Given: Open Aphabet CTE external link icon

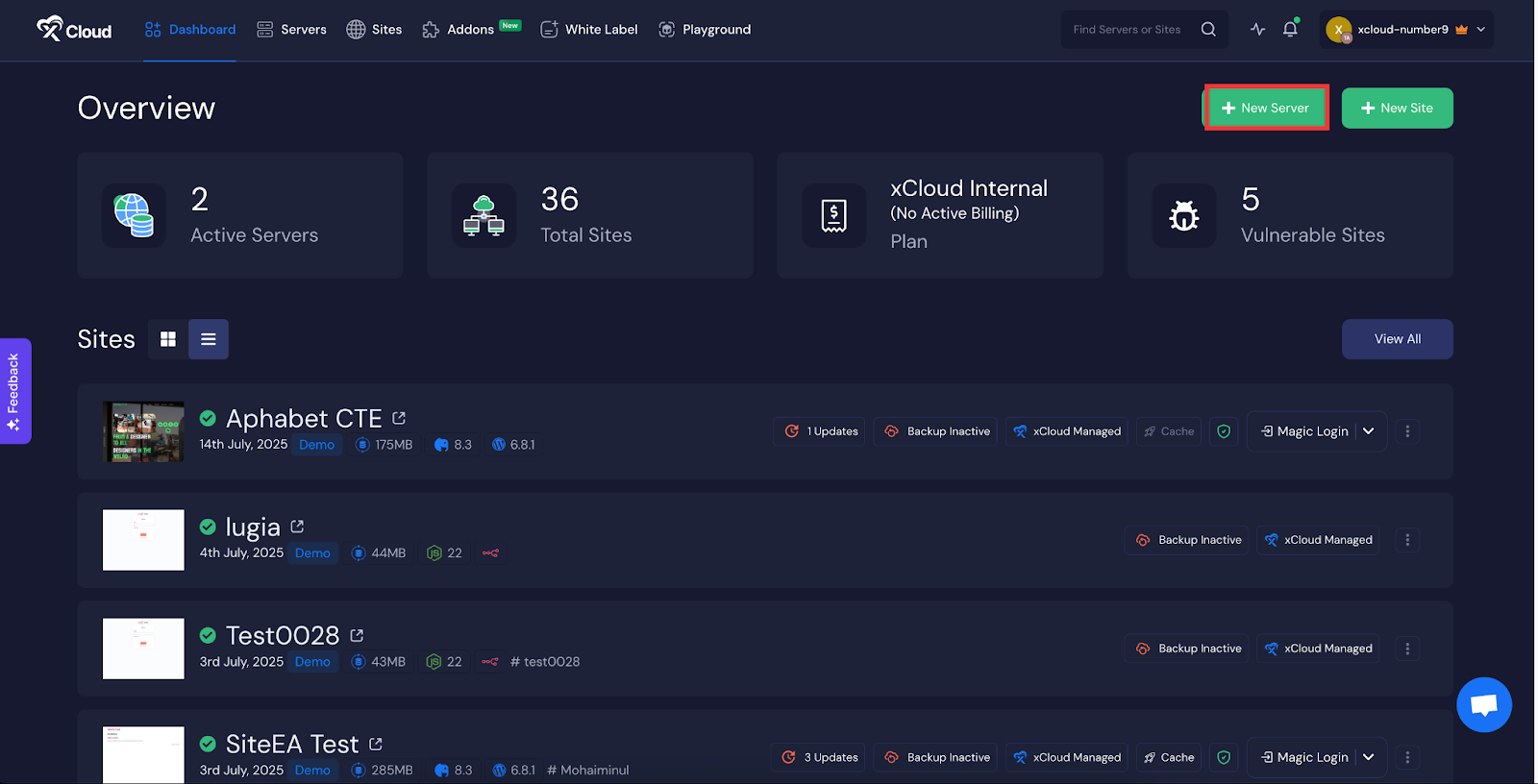Looking at the screenshot, I should pos(399,418).
